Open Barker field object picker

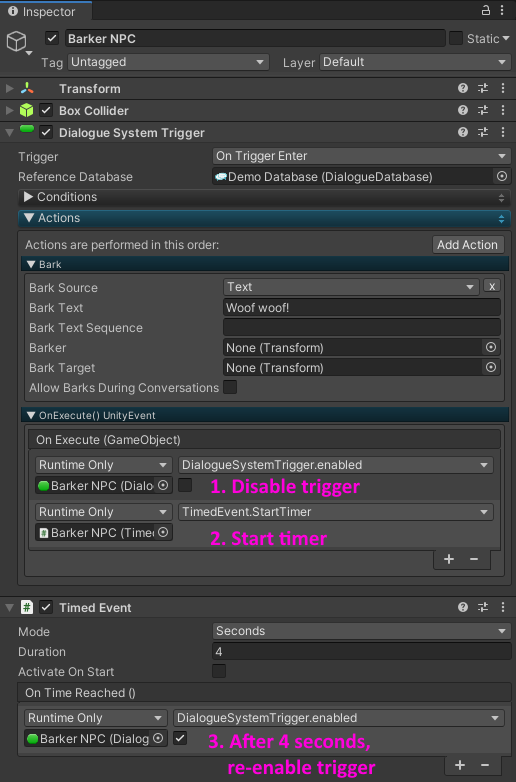[x=491, y=347]
